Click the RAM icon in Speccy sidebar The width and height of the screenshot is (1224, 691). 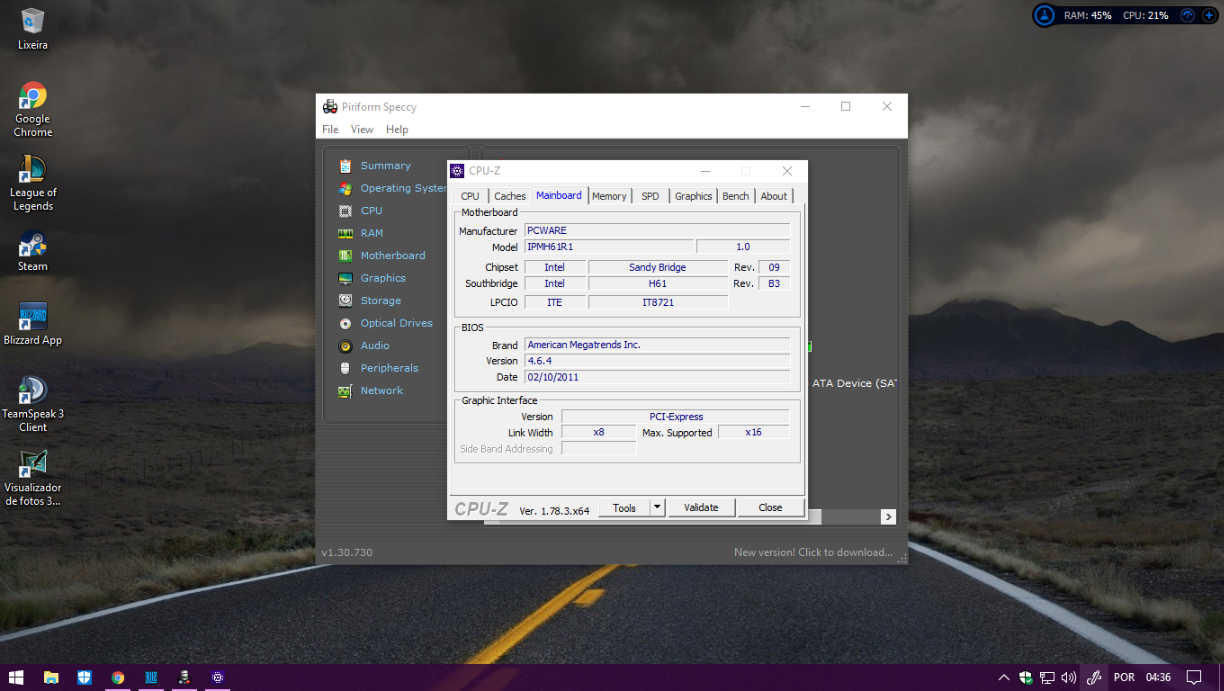tap(345, 233)
